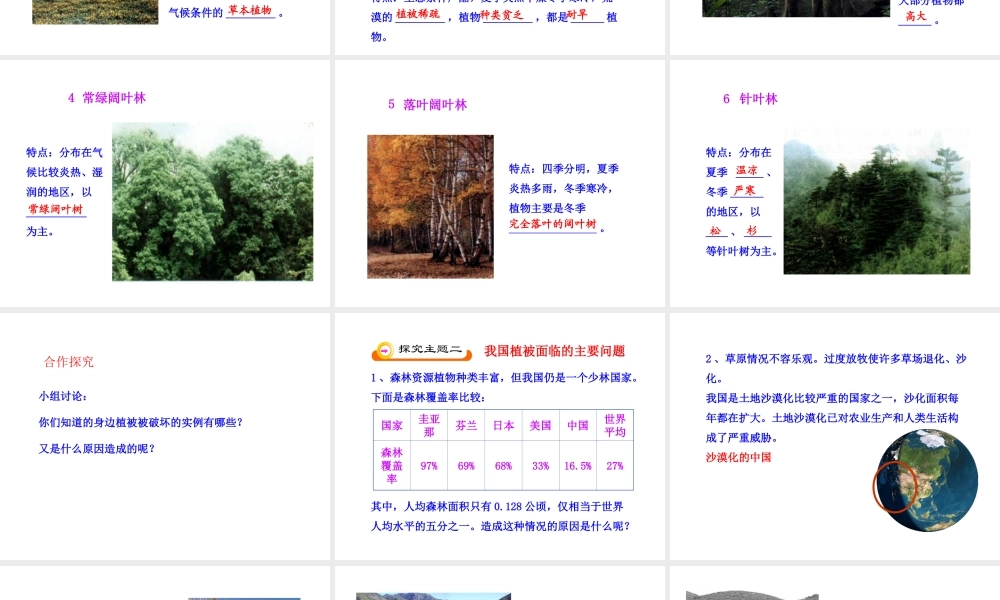Click the table header cell 圭亚那
This screenshot has width=1000, height=600.
[x=429, y=425]
